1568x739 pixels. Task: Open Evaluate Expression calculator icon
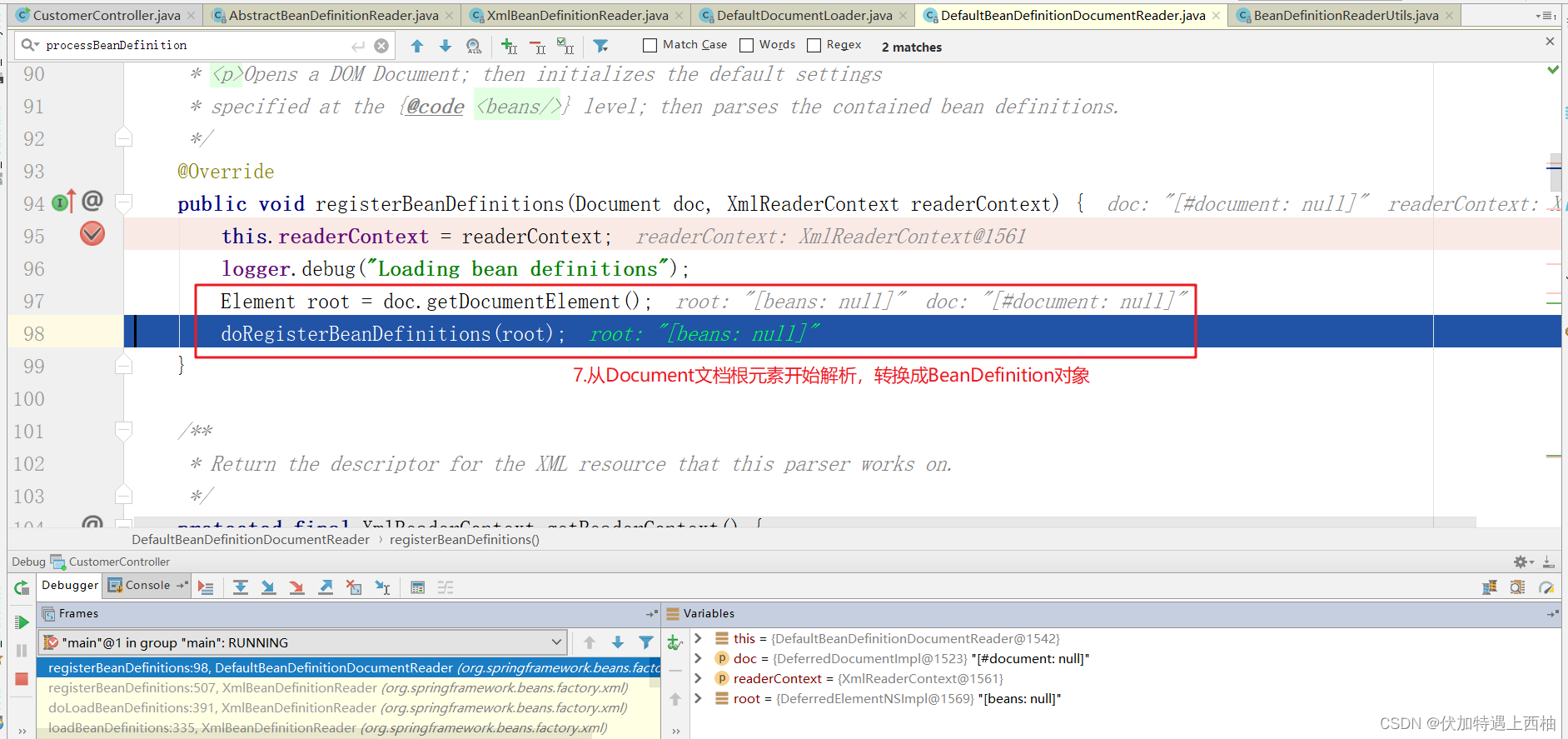(x=418, y=587)
